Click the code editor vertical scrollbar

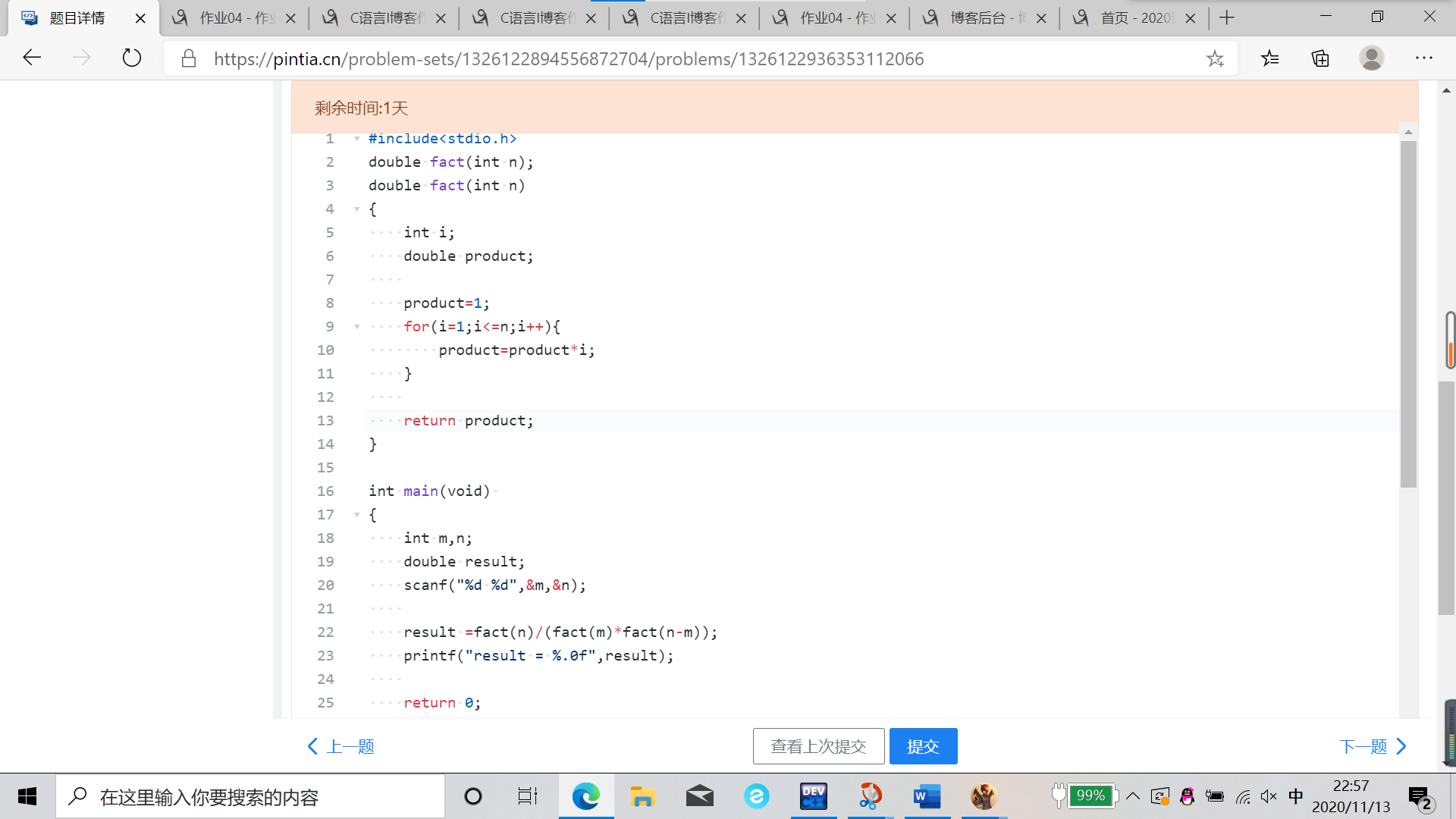coord(1408,315)
